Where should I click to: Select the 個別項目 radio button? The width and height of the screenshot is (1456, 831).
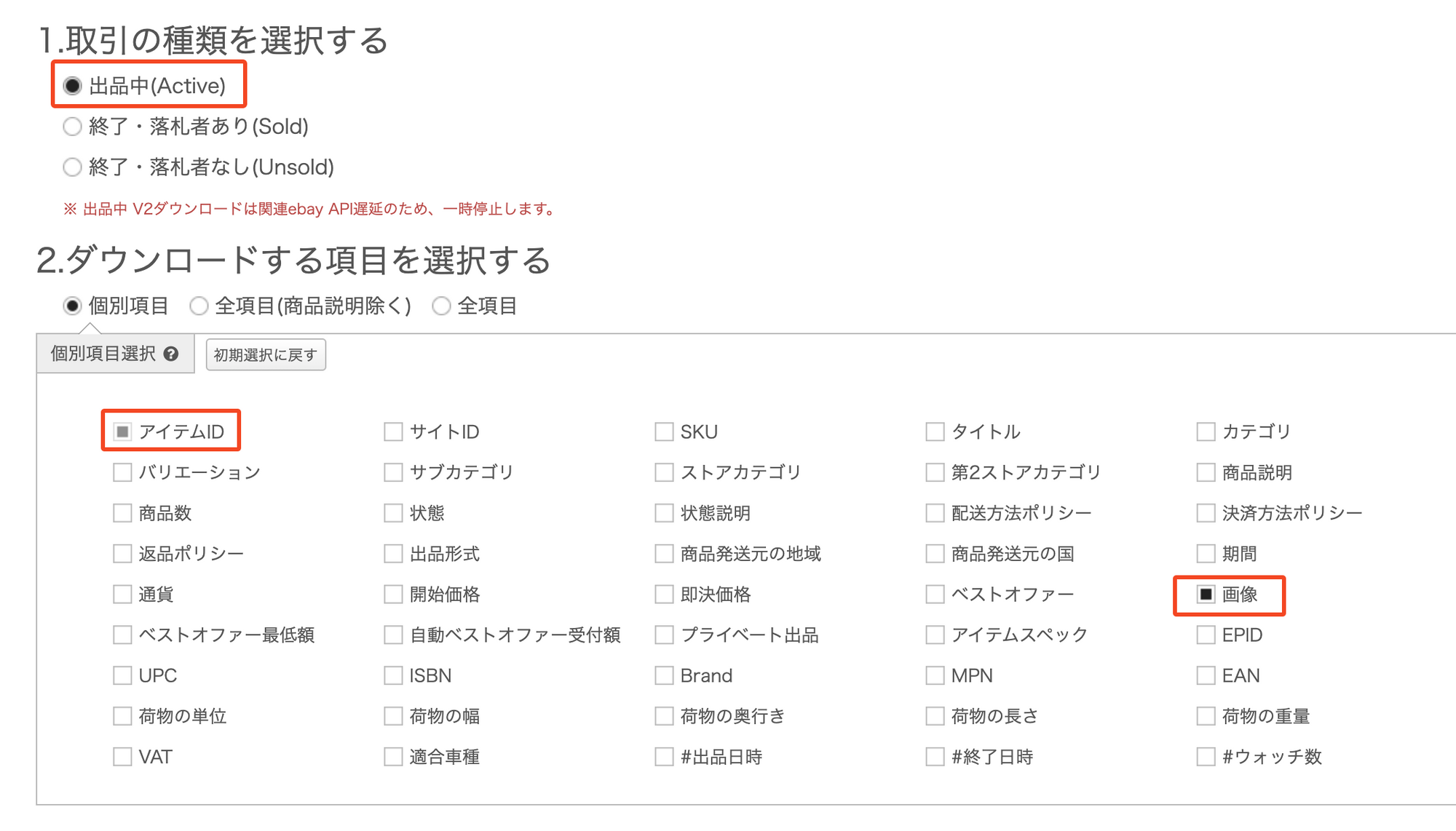(x=72, y=306)
